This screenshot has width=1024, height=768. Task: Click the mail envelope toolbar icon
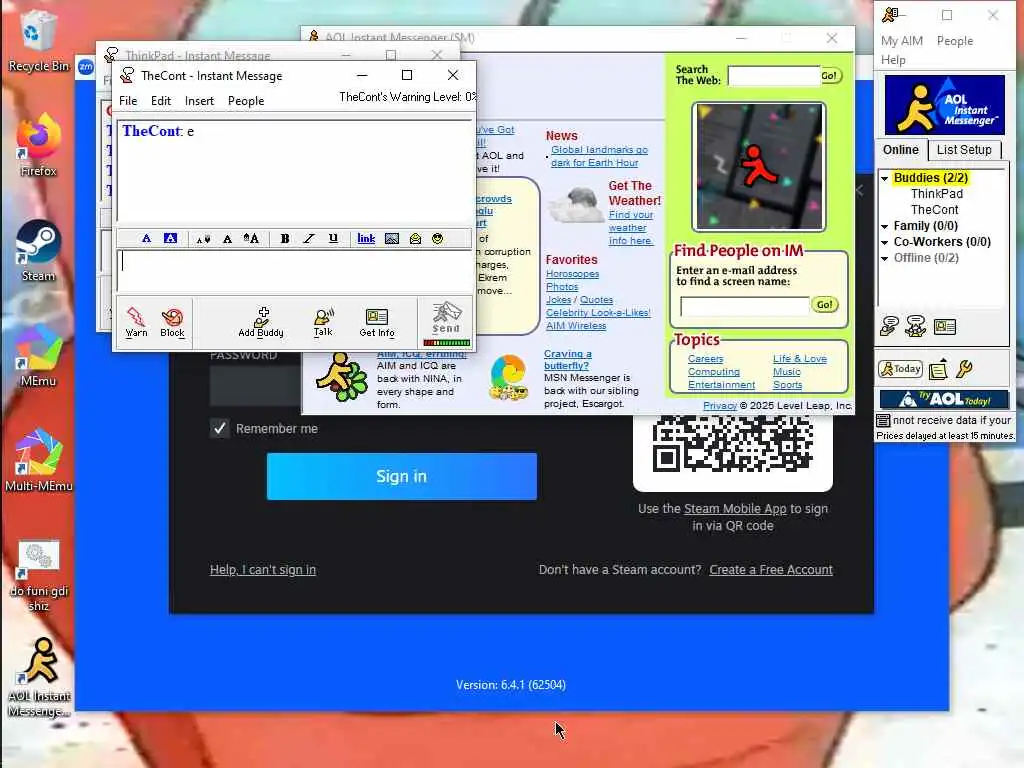(415, 238)
